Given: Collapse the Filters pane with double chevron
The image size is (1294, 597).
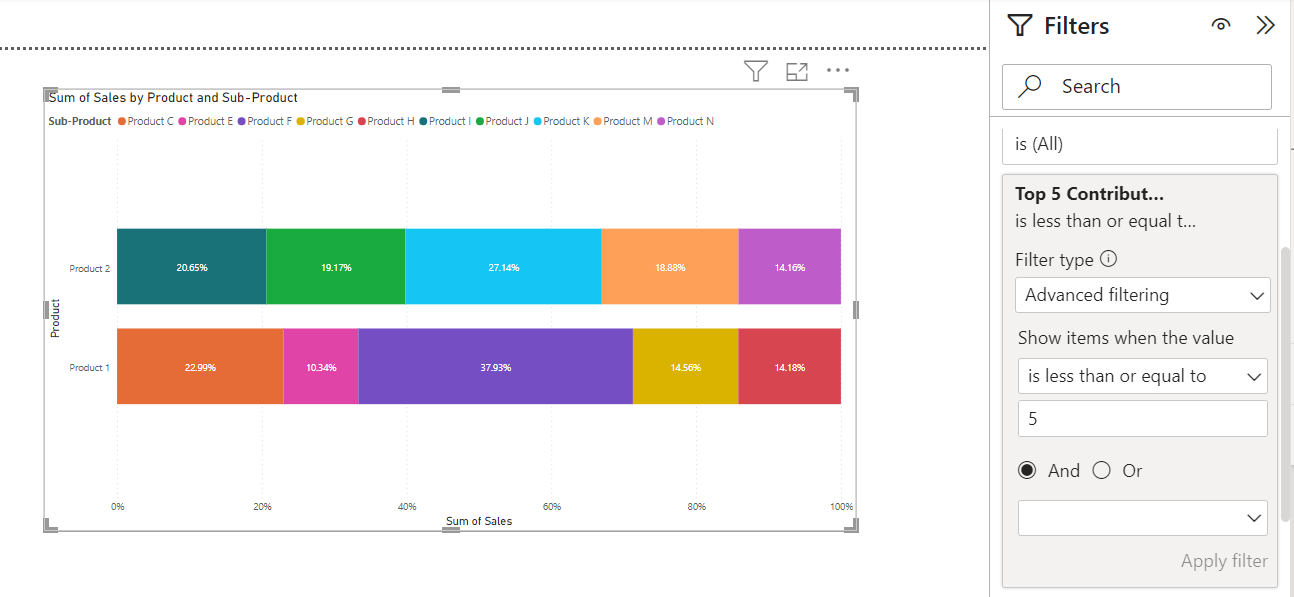Looking at the screenshot, I should coord(1265,25).
